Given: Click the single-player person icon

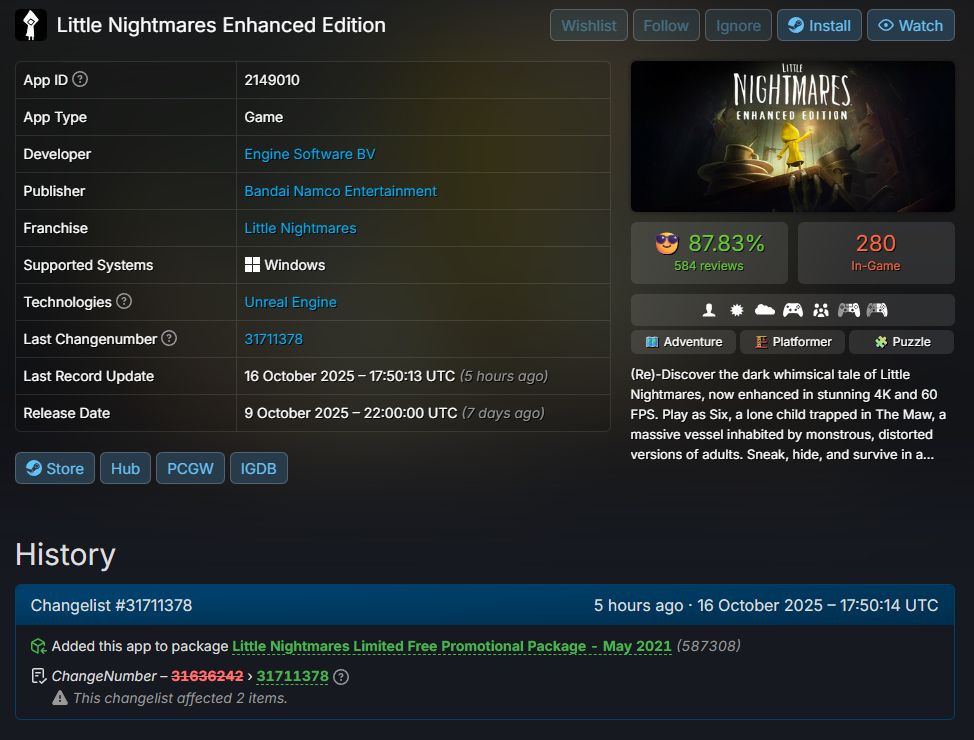Looking at the screenshot, I should pyautogui.click(x=709, y=309).
